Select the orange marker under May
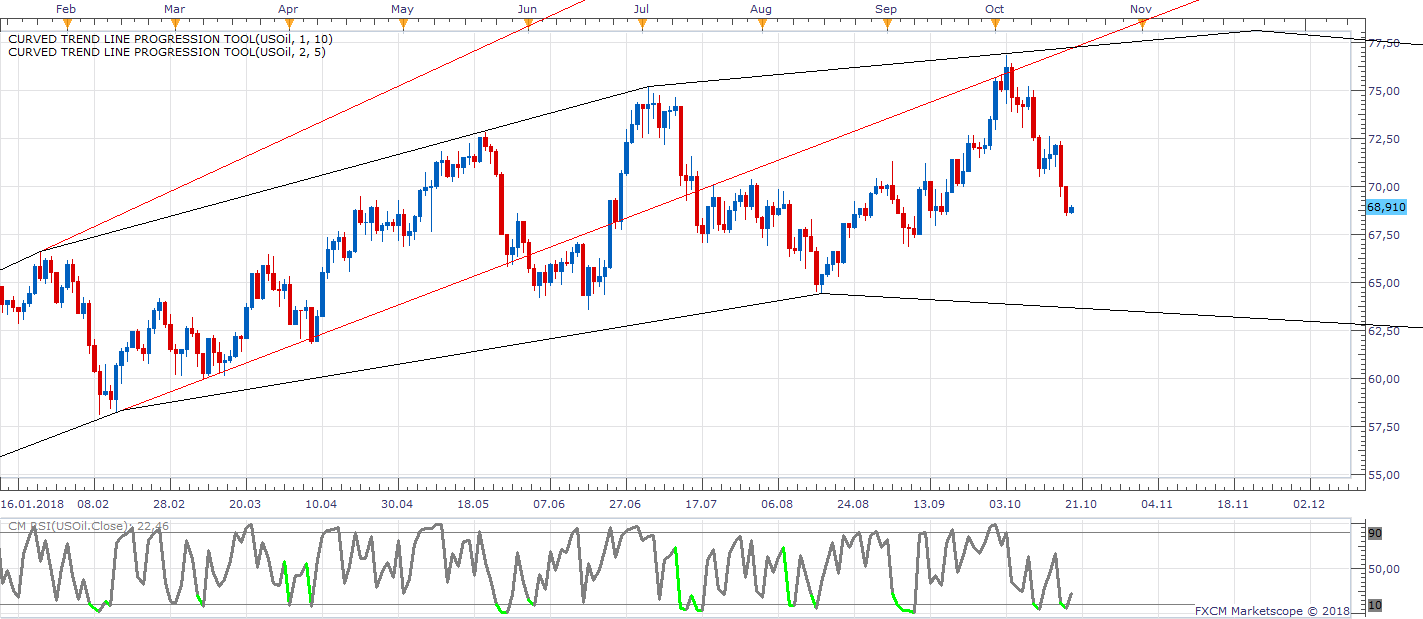The image size is (1423, 619). tap(403, 25)
